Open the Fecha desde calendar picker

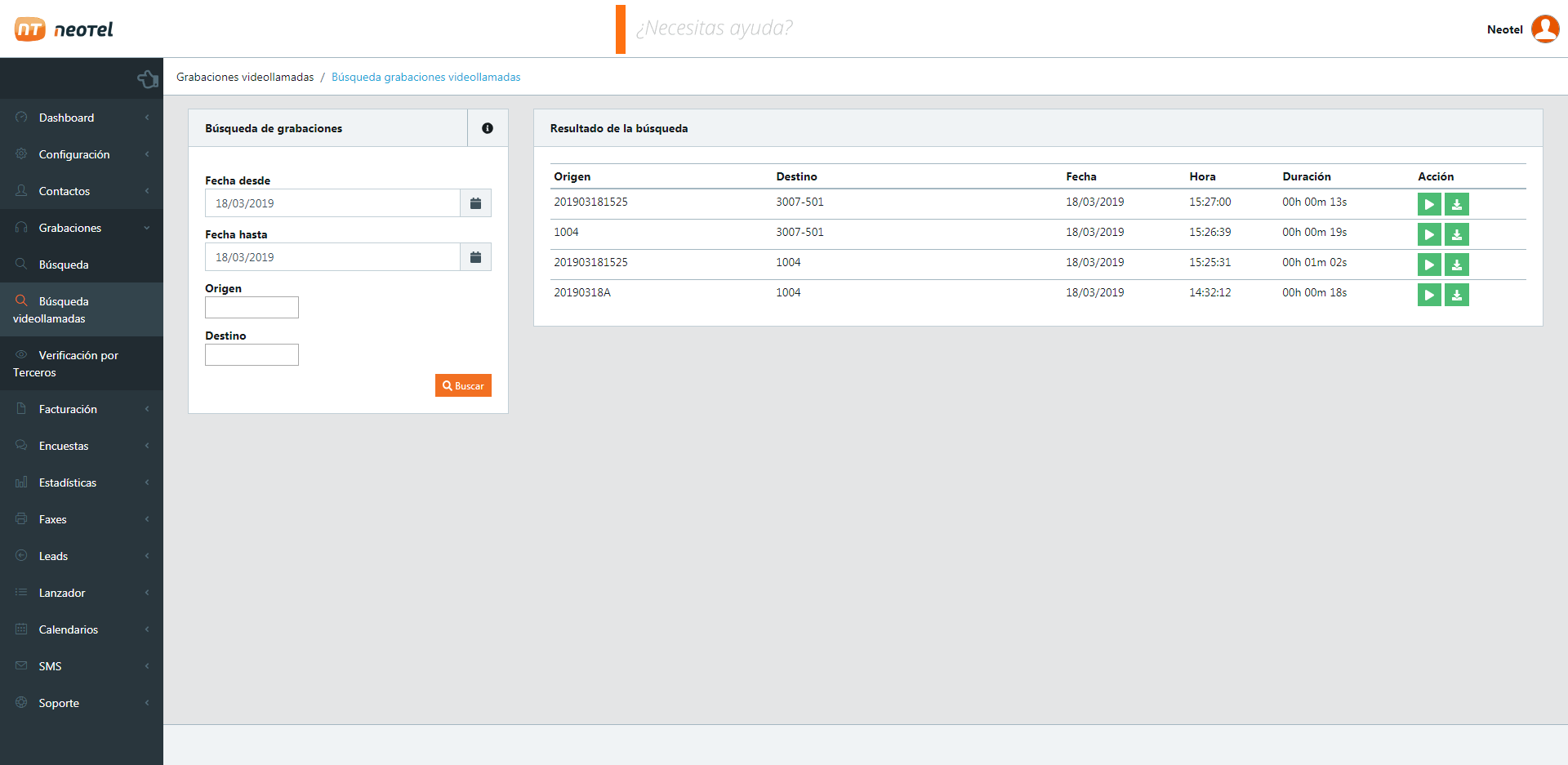click(475, 203)
